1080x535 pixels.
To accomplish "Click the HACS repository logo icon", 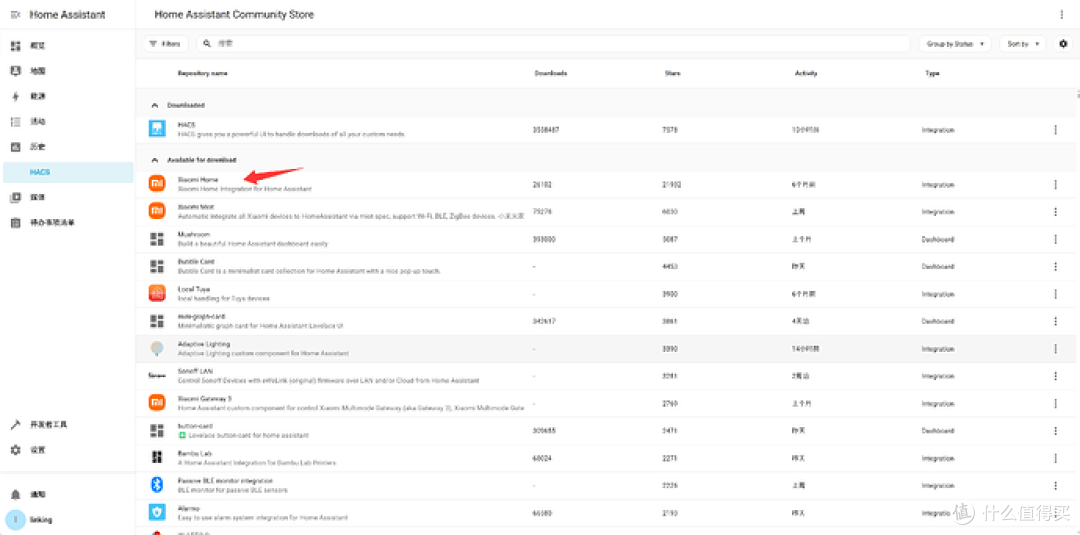I will click(x=157, y=129).
